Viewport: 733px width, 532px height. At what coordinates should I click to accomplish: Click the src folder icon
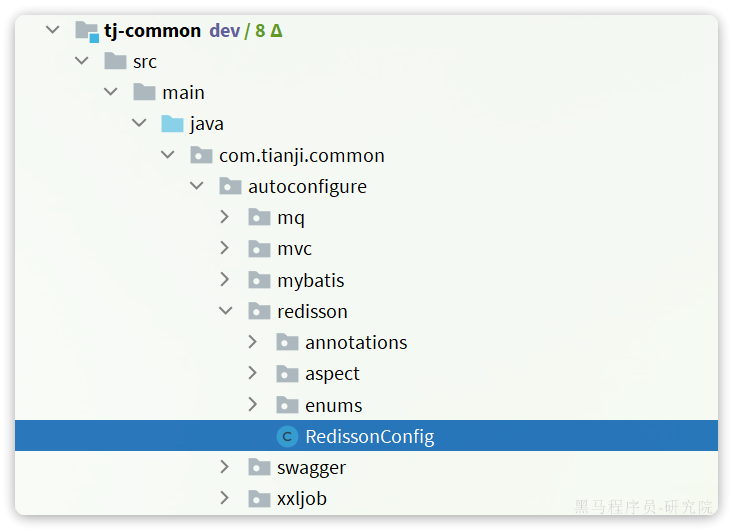[x=115, y=61]
